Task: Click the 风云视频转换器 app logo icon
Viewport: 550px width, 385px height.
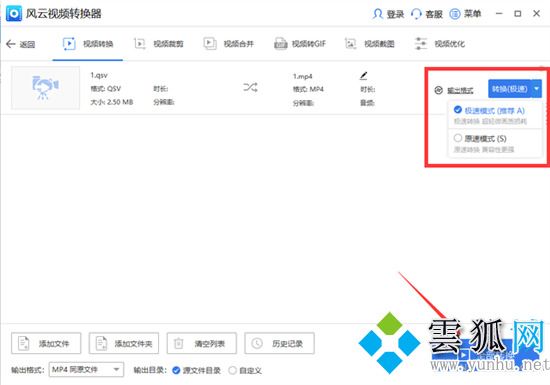Action: 14,14
